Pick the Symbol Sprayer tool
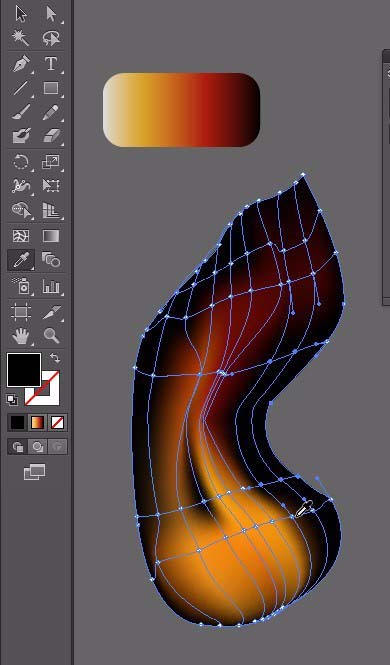The width and height of the screenshot is (390, 665). pos(21,286)
